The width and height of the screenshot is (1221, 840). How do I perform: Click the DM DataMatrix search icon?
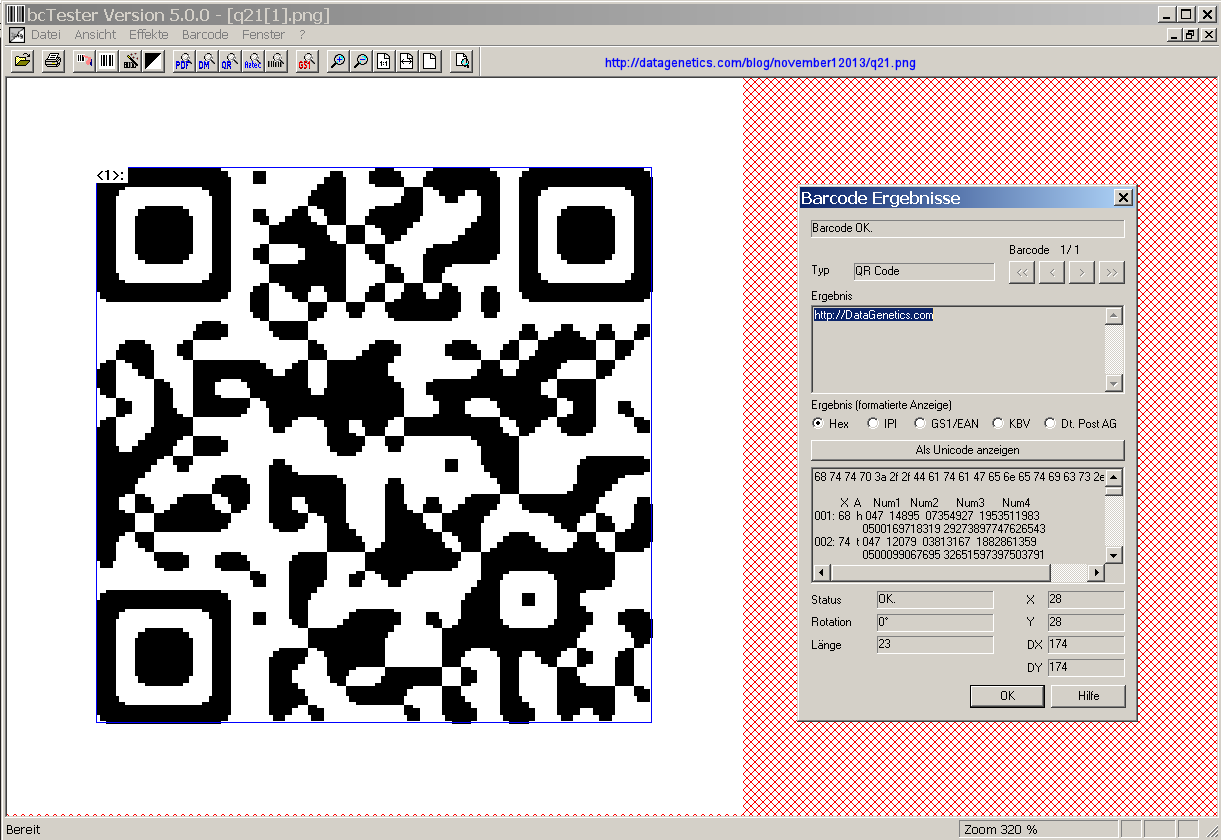pyautogui.click(x=206, y=62)
